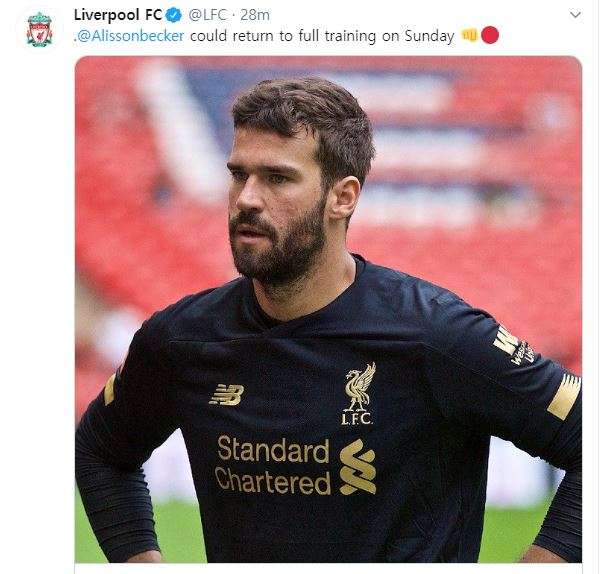Open the 28m timestamp permalink
The image size is (601, 574).
pyautogui.click(x=255, y=15)
